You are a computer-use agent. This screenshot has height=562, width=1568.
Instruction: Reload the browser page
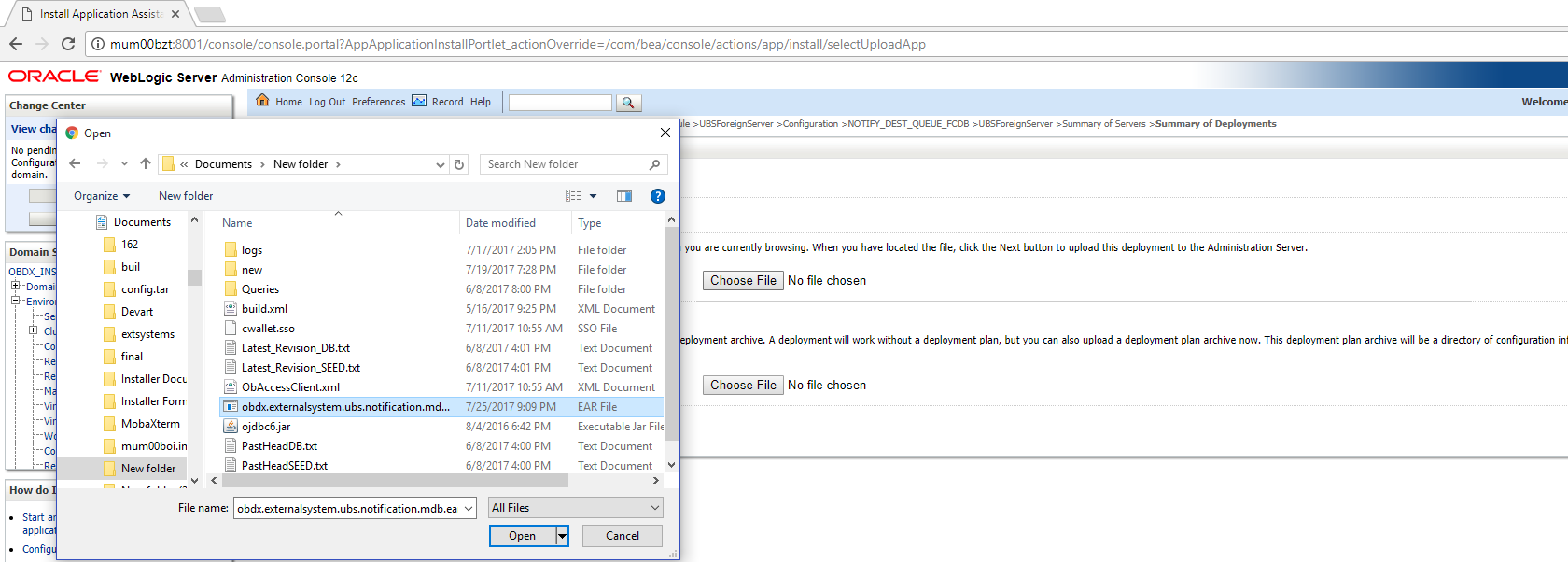[x=68, y=44]
